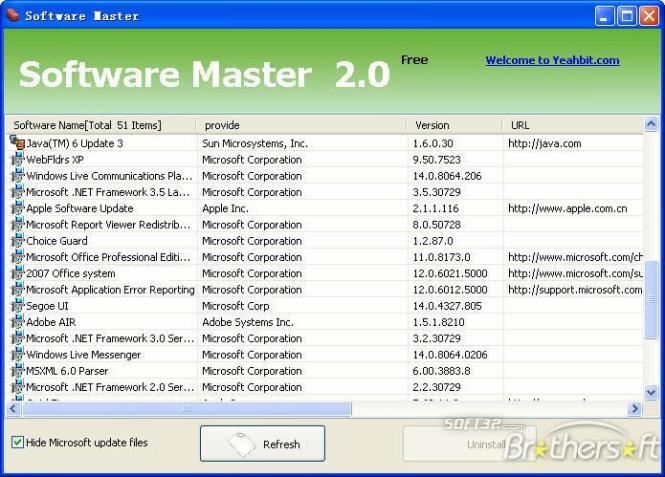665x477 pixels.
Task: Select the Adobe AIR name
Action: (51, 322)
